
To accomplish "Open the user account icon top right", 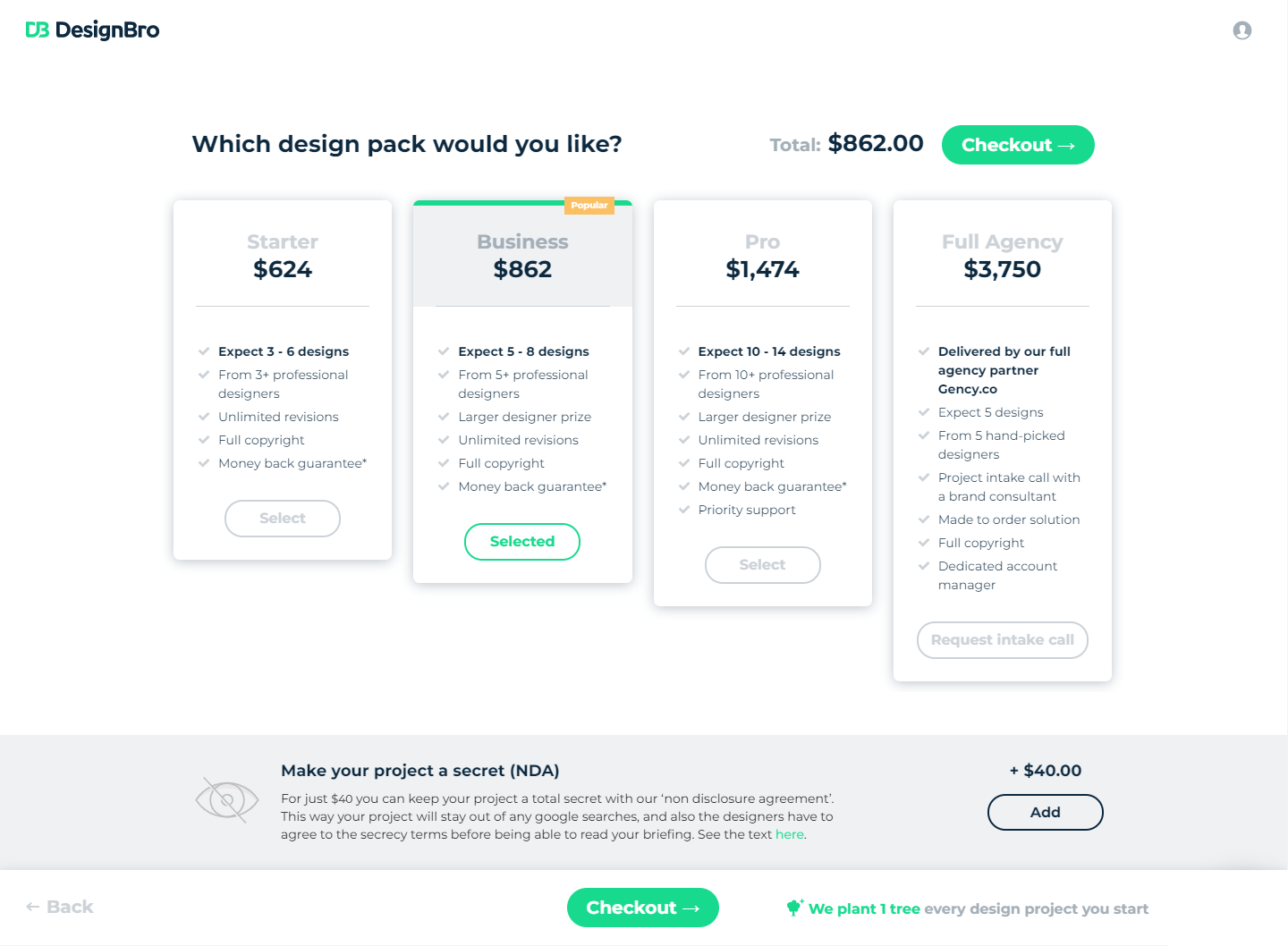I will (x=1242, y=30).
